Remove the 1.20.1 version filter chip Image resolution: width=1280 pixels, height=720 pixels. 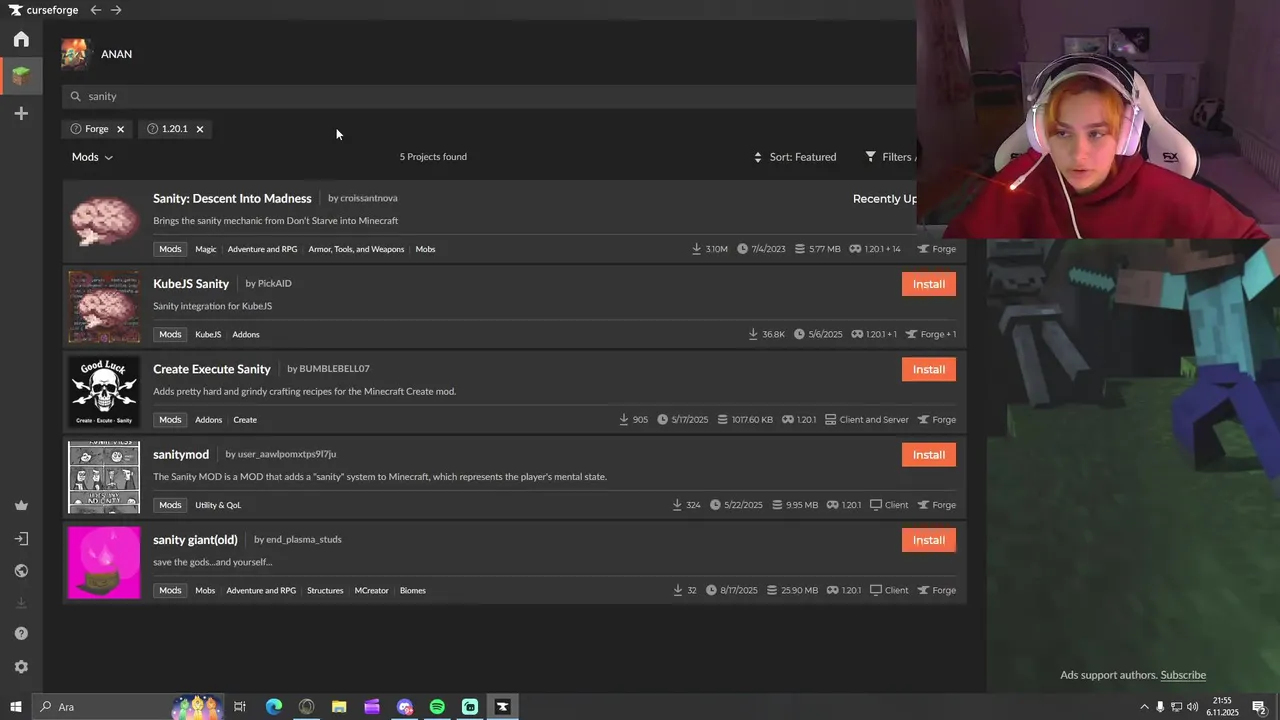[x=199, y=129]
